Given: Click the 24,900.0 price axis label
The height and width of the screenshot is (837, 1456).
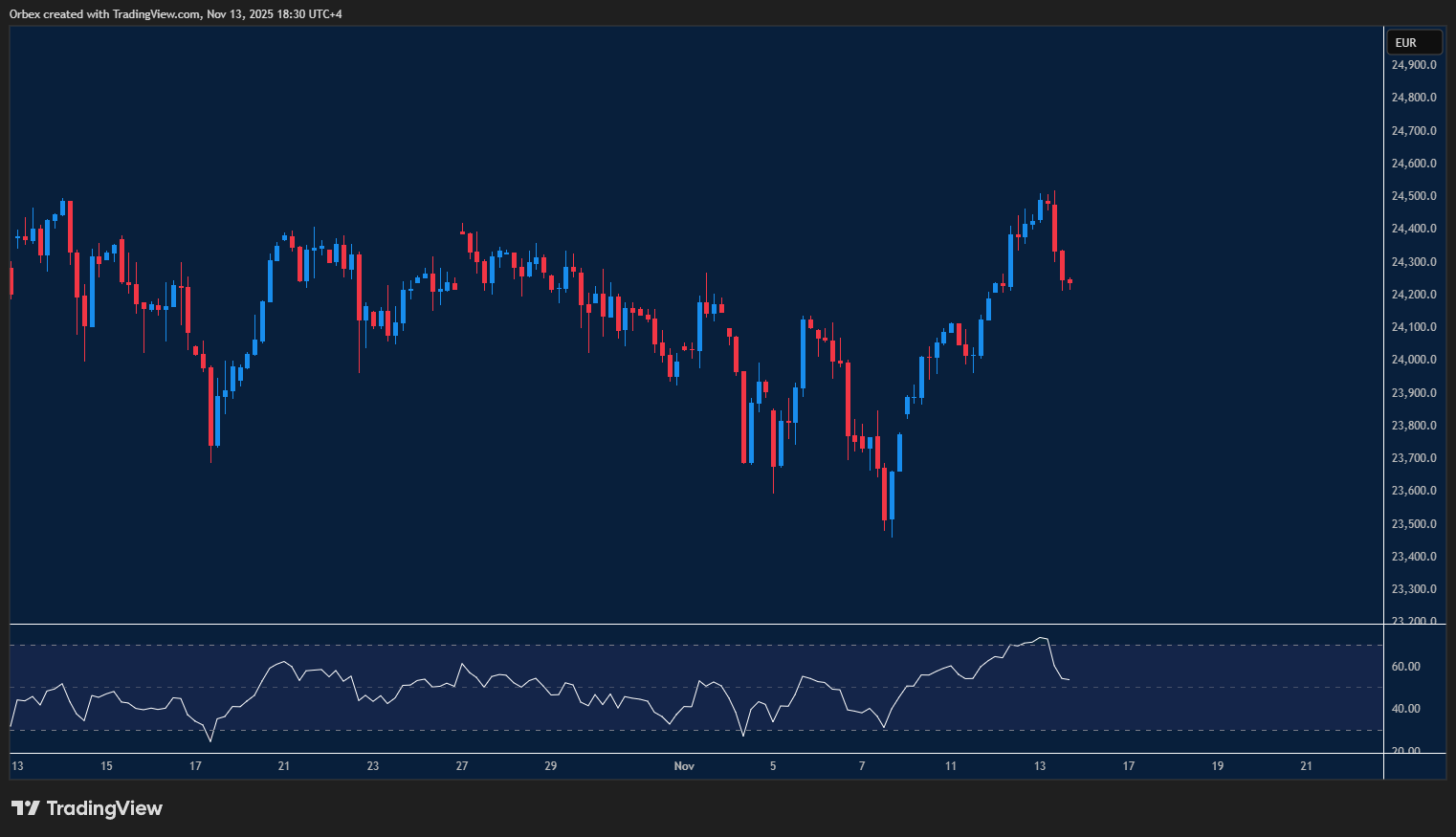Looking at the screenshot, I should coord(1413,65).
